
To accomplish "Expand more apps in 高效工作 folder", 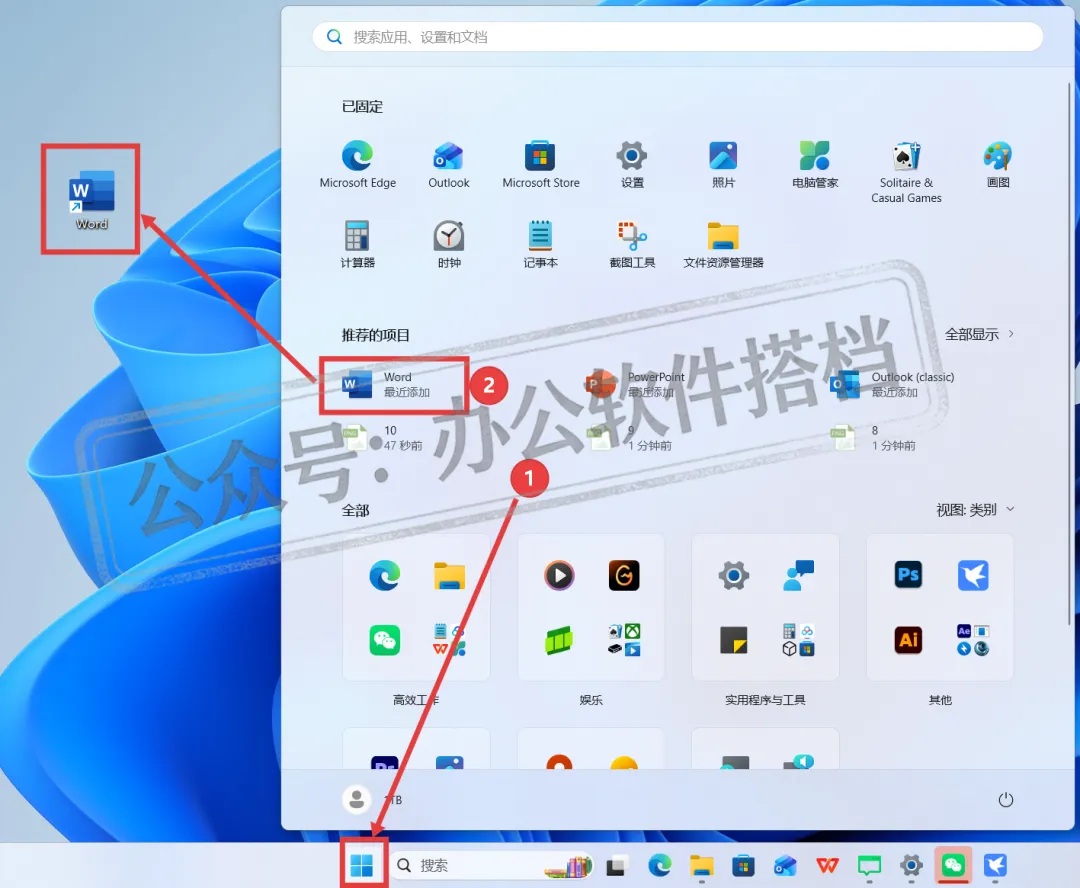I will [449, 640].
